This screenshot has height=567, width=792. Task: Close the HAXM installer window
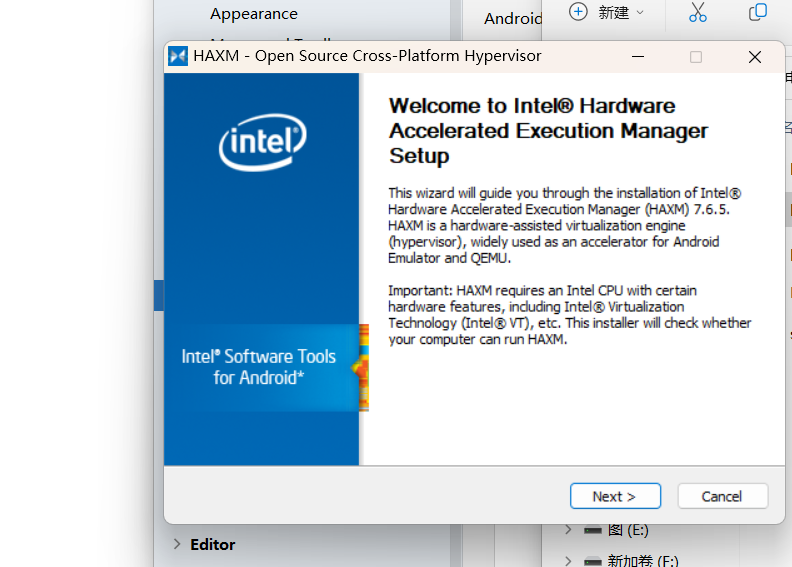click(755, 57)
